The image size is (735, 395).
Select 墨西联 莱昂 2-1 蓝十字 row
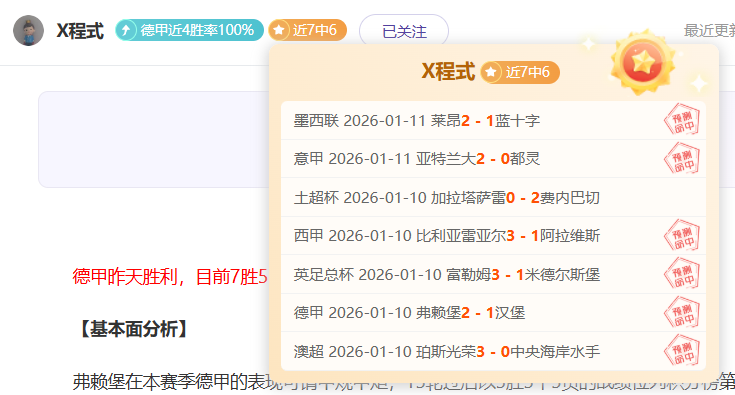pos(493,120)
